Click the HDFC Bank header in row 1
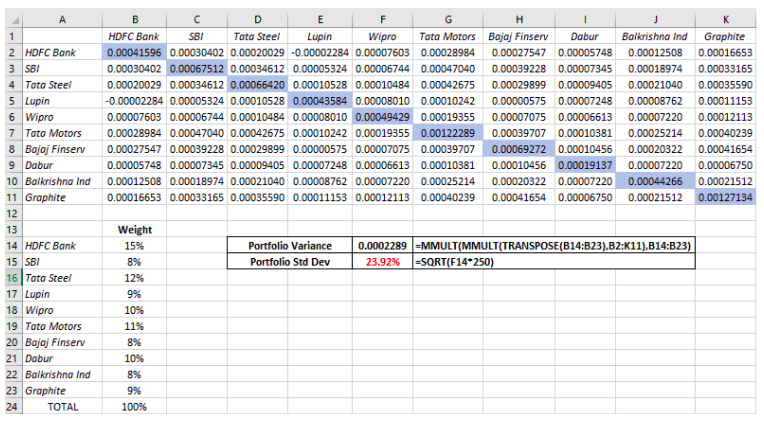Screen dimensions: 764x421 tap(135, 36)
